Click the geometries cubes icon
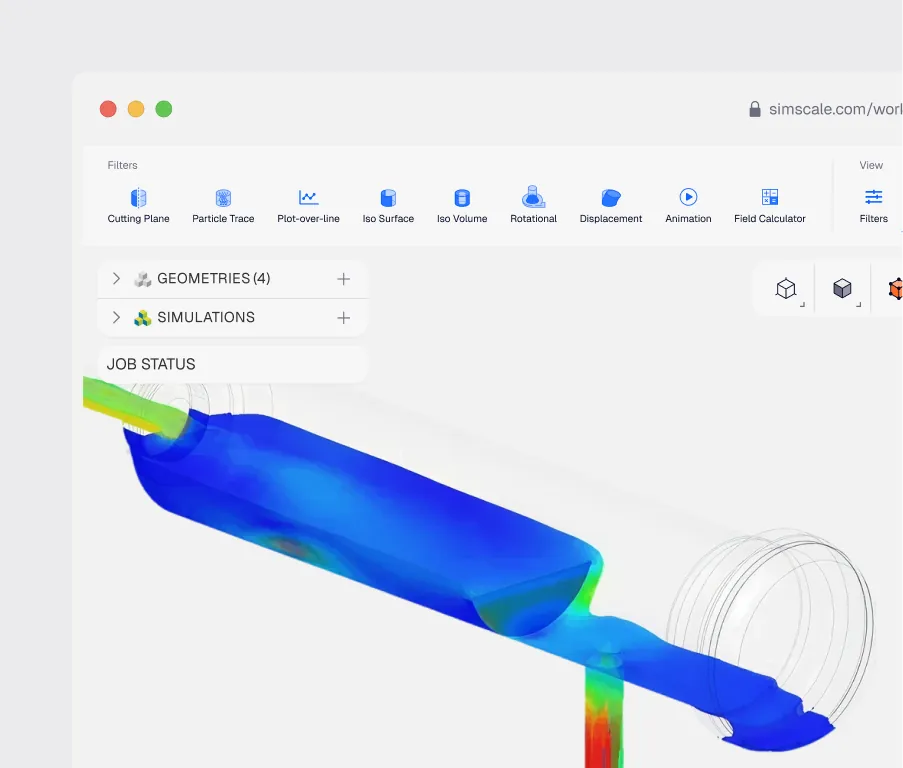903x768 pixels. tap(142, 279)
